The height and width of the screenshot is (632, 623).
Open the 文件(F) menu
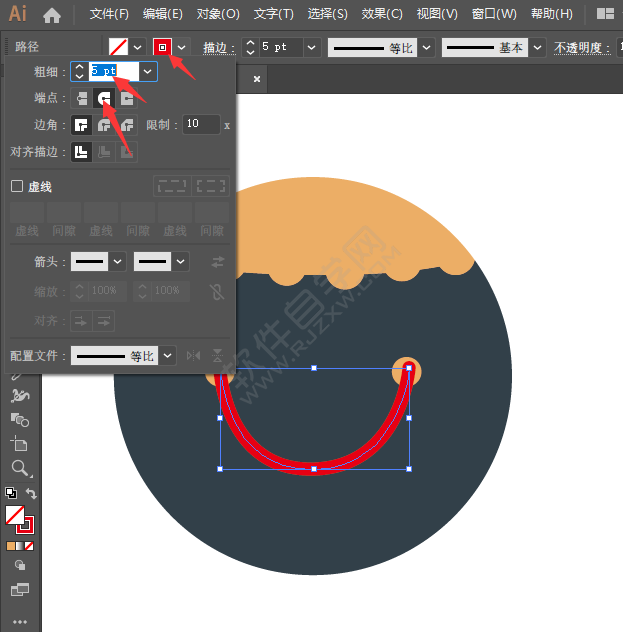109,14
